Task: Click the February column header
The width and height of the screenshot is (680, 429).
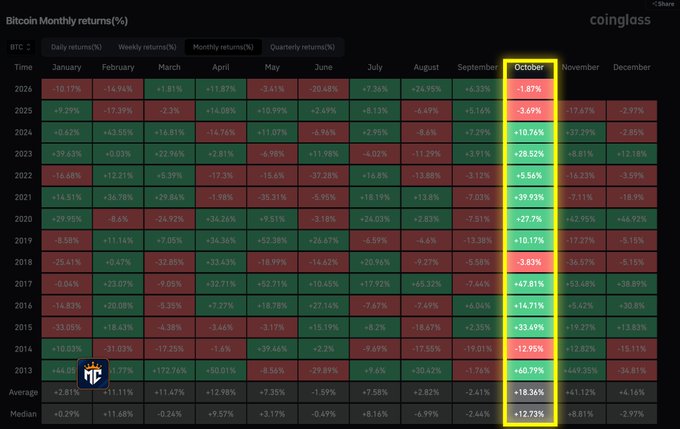Action: (x=118, y=67)
